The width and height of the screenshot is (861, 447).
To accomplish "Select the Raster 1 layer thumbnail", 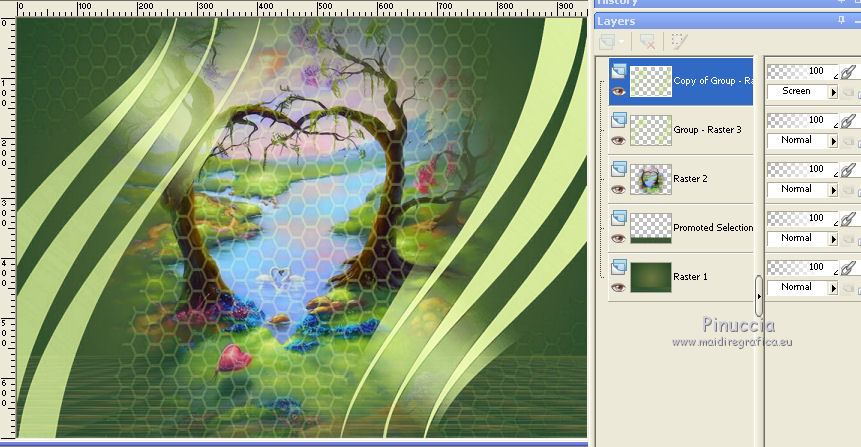I will coord(651,277).
